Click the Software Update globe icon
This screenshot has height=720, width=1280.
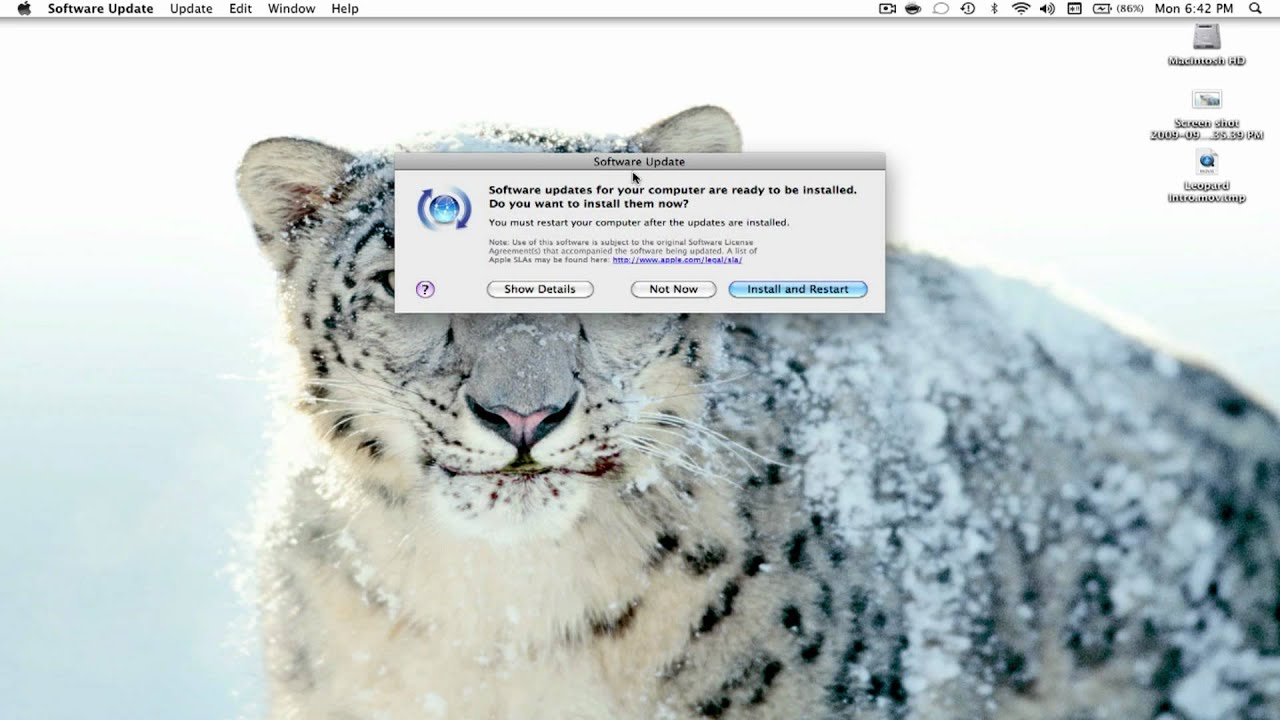[x=444, y=209]
